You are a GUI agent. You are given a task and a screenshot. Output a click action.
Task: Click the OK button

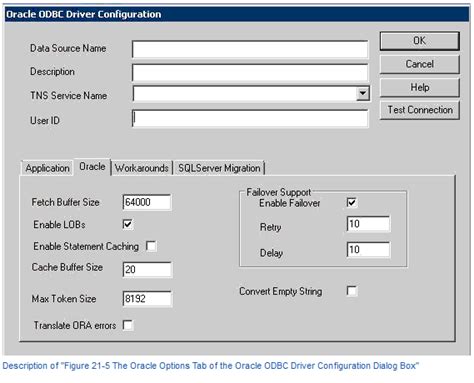coord(419,41)
